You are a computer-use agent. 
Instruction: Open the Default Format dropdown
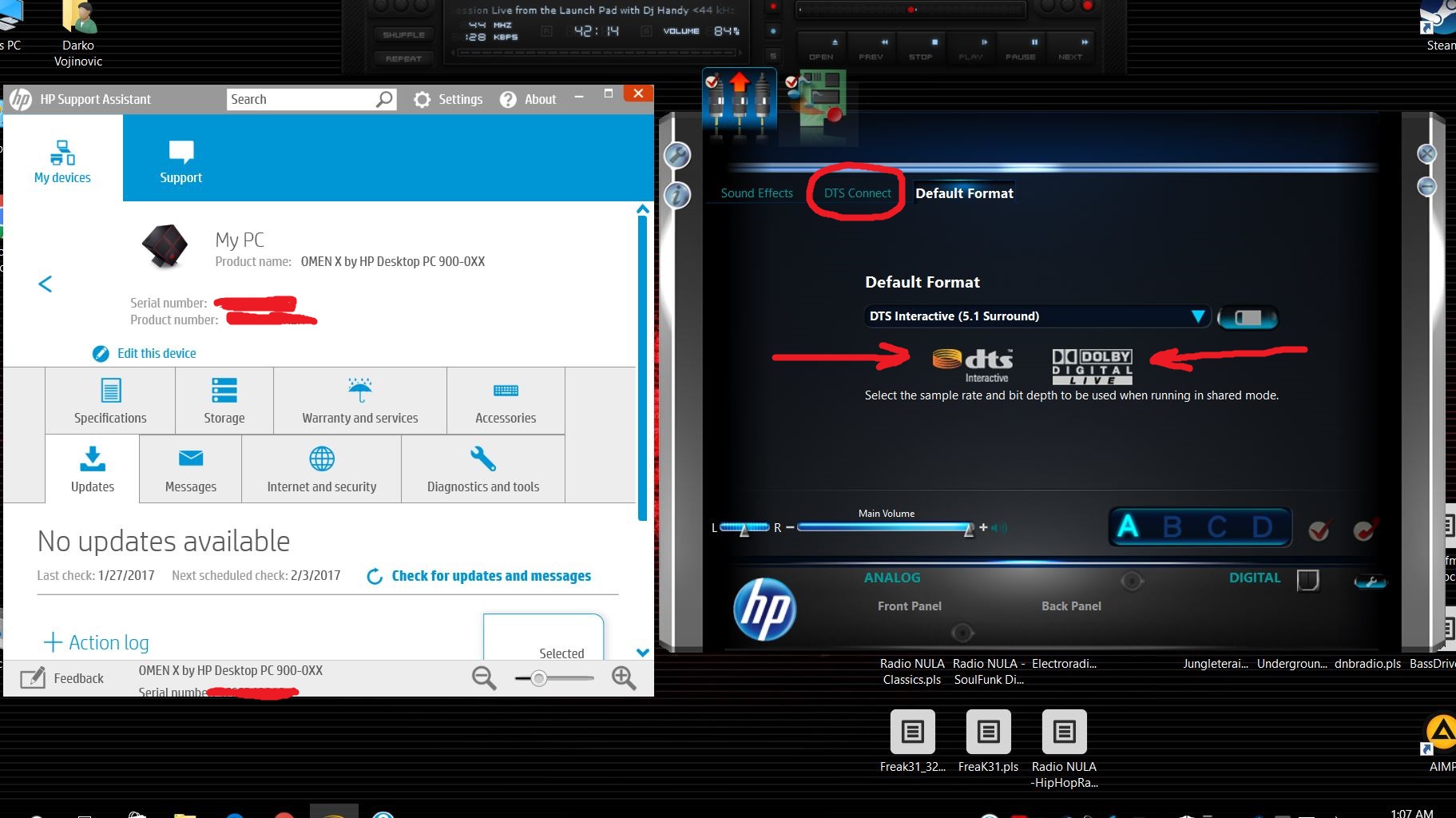click(1196, 316)
